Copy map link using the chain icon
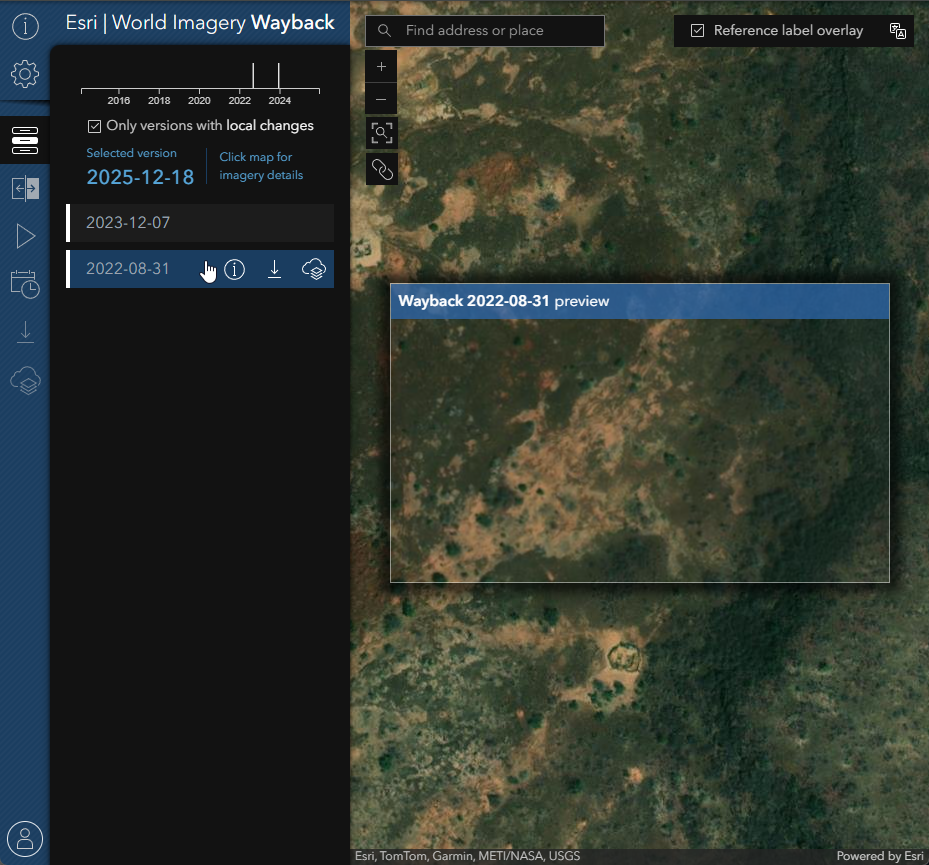Image resolution: width=929 pixels, height=865 pixels. pos(381,169)
